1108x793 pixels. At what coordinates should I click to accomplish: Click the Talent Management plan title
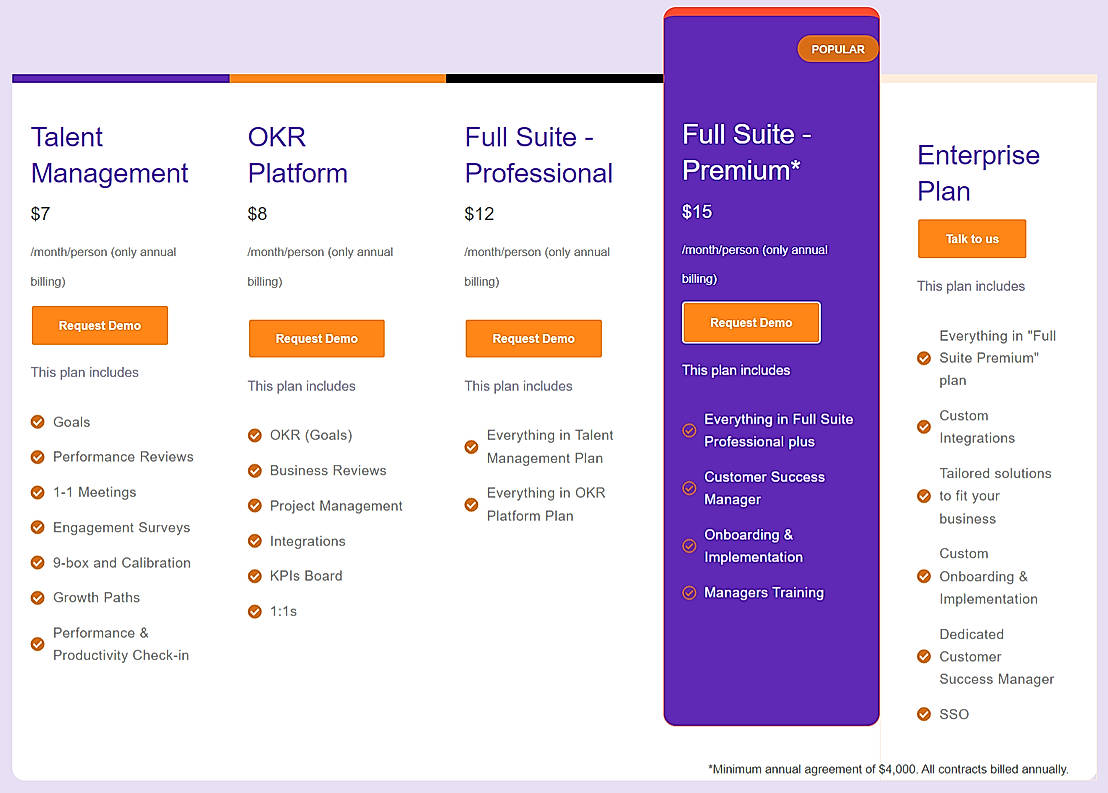click(109, 155)
